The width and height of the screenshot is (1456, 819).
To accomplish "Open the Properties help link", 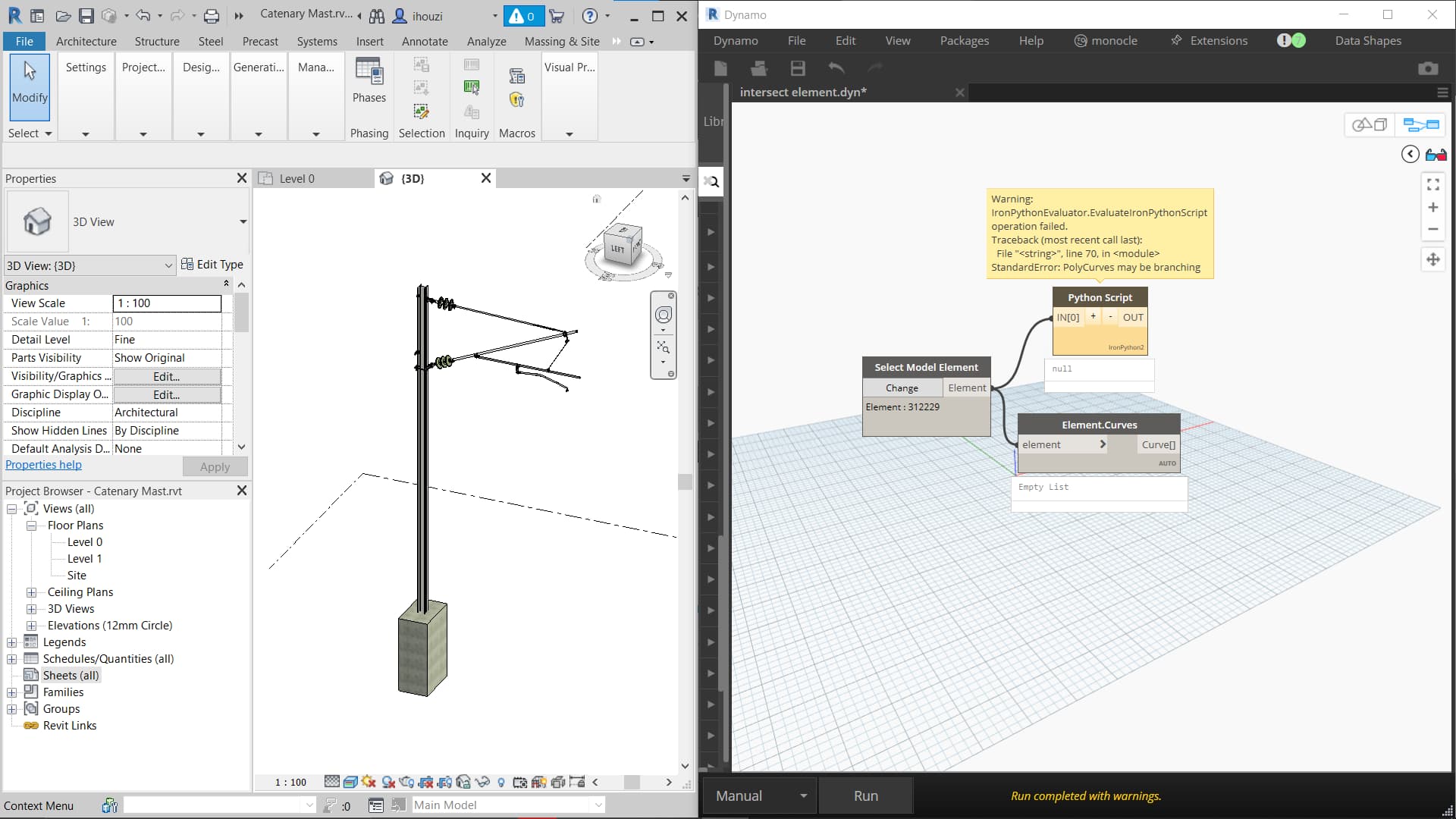I will pos(43,465).
